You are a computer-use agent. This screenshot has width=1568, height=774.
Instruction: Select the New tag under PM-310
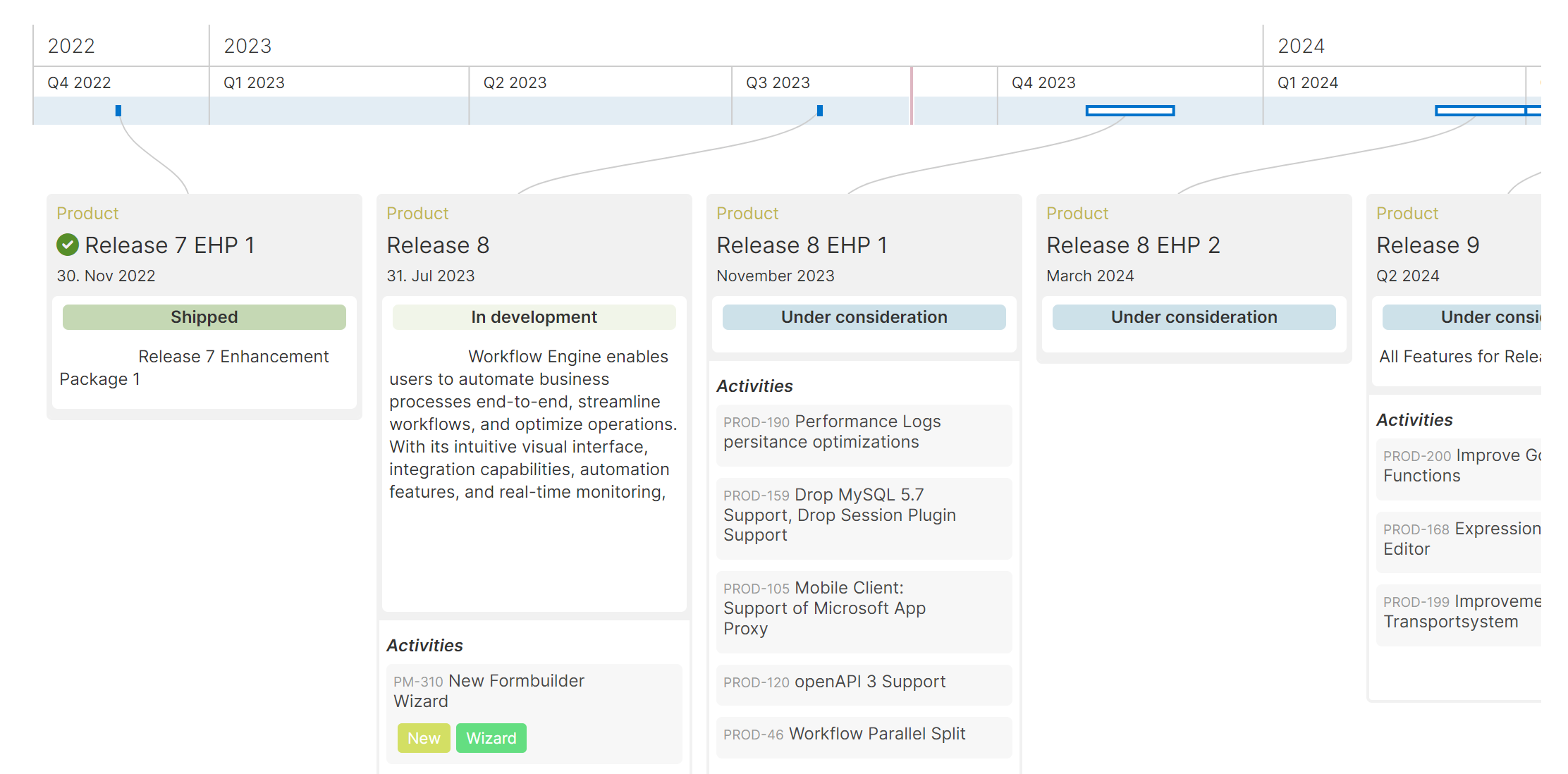424,737
